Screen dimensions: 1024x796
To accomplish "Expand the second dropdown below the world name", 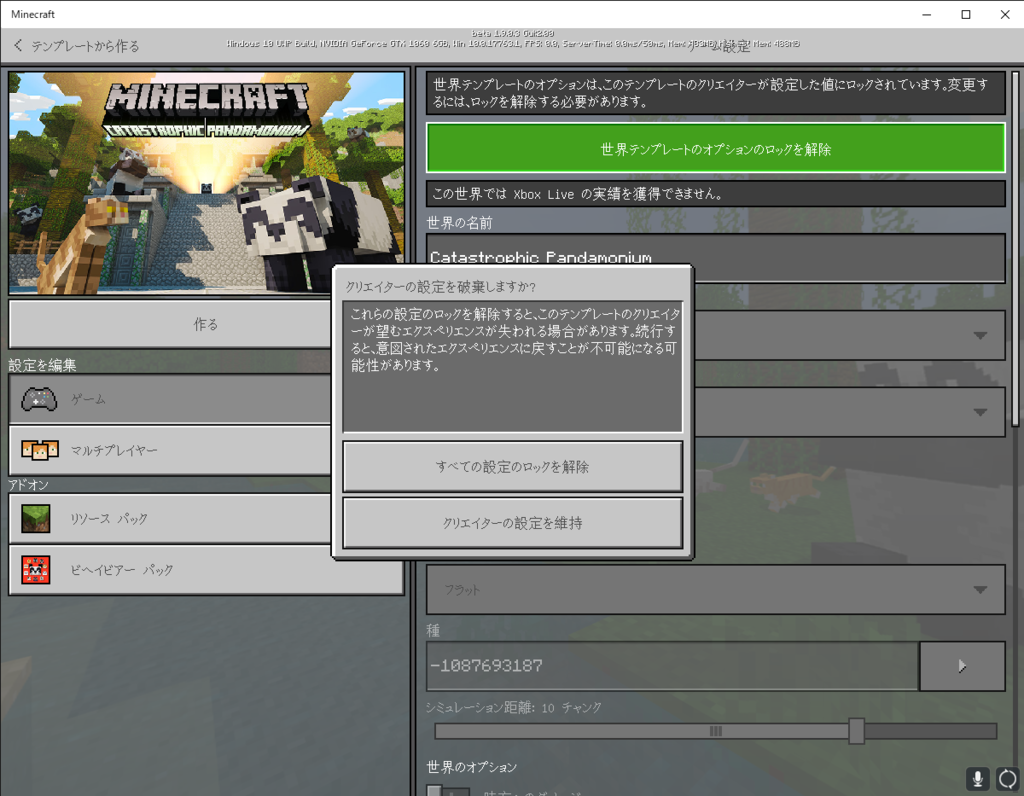I will coord(849,412).
